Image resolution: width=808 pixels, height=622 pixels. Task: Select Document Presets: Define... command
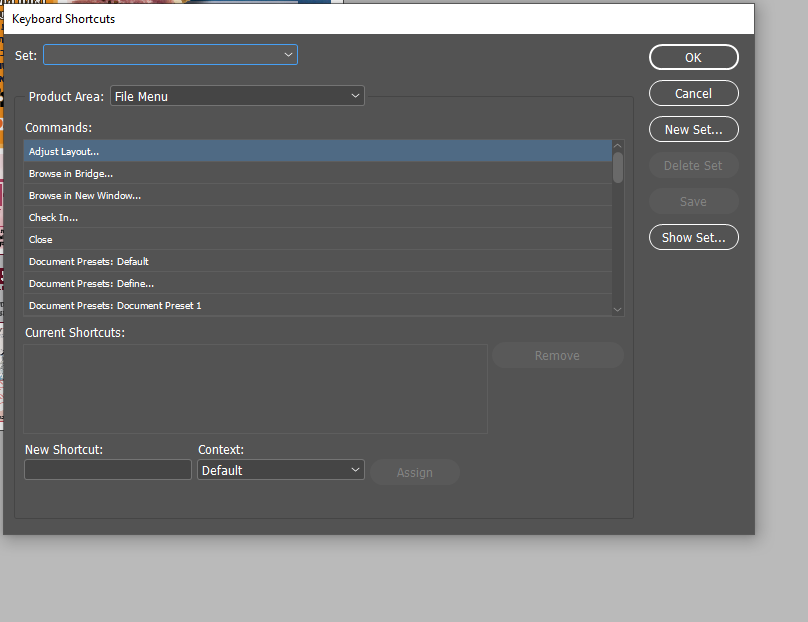317,283
